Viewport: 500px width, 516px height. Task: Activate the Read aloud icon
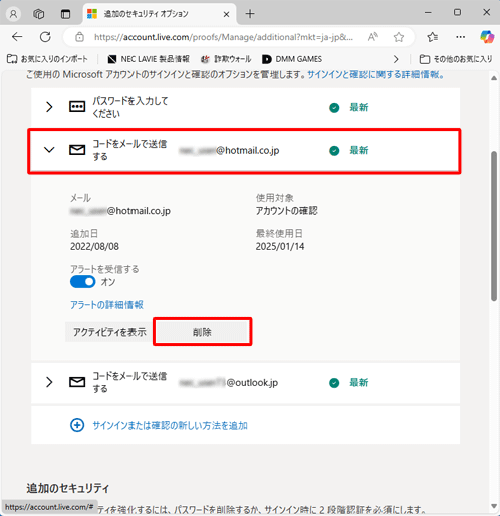coord(373,37)
